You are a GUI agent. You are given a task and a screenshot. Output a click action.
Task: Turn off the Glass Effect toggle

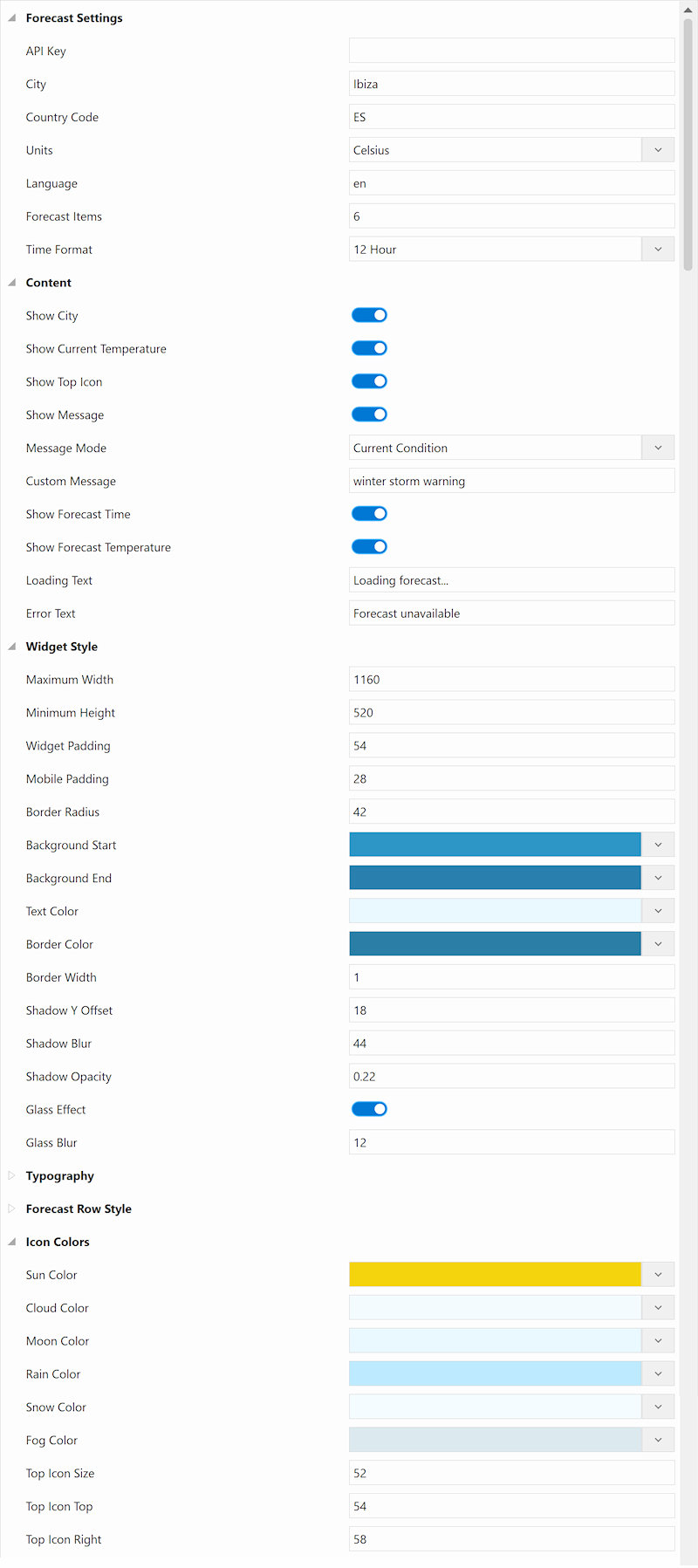click(369, 1109)
